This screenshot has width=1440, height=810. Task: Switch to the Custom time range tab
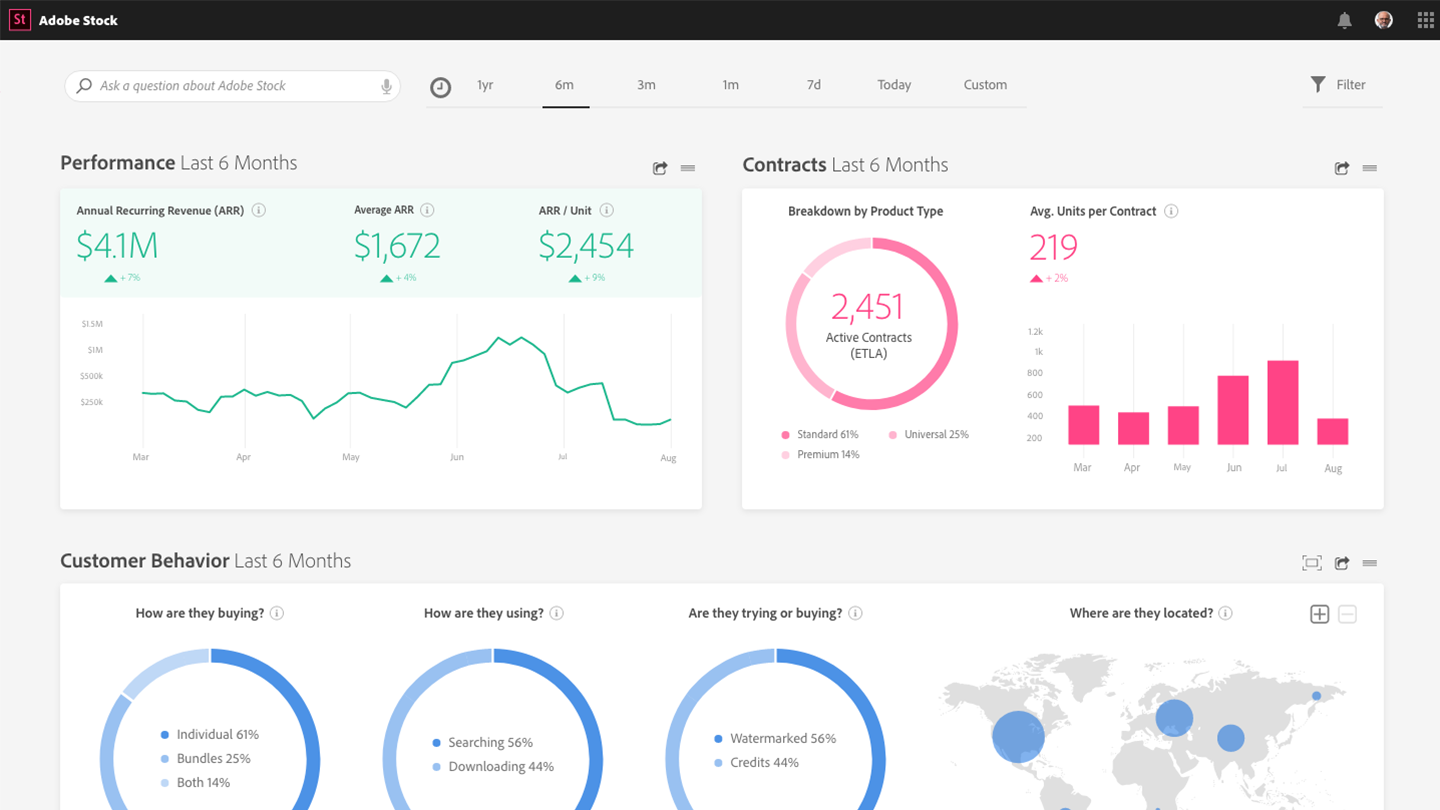coord(985,85)
